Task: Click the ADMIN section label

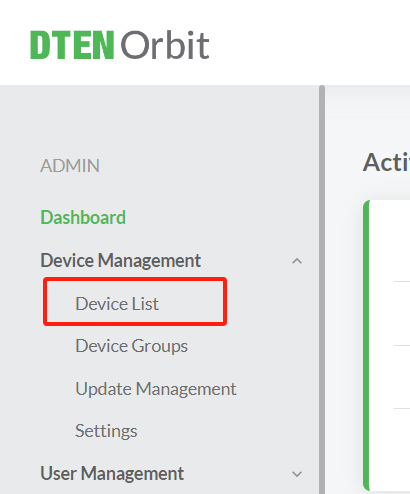Action: (x=70, y=166)
